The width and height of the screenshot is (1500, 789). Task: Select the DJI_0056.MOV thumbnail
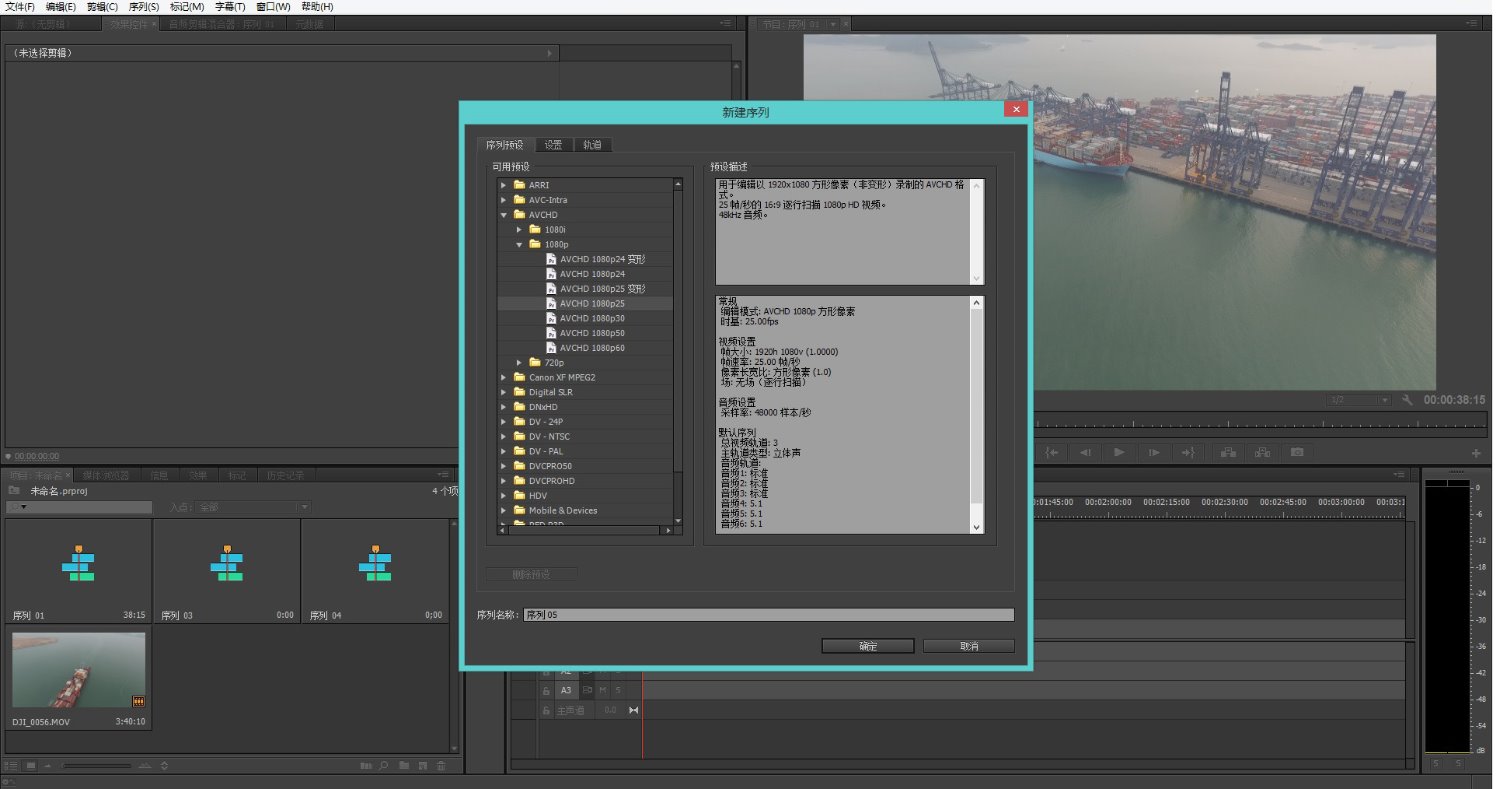[78, 670]
